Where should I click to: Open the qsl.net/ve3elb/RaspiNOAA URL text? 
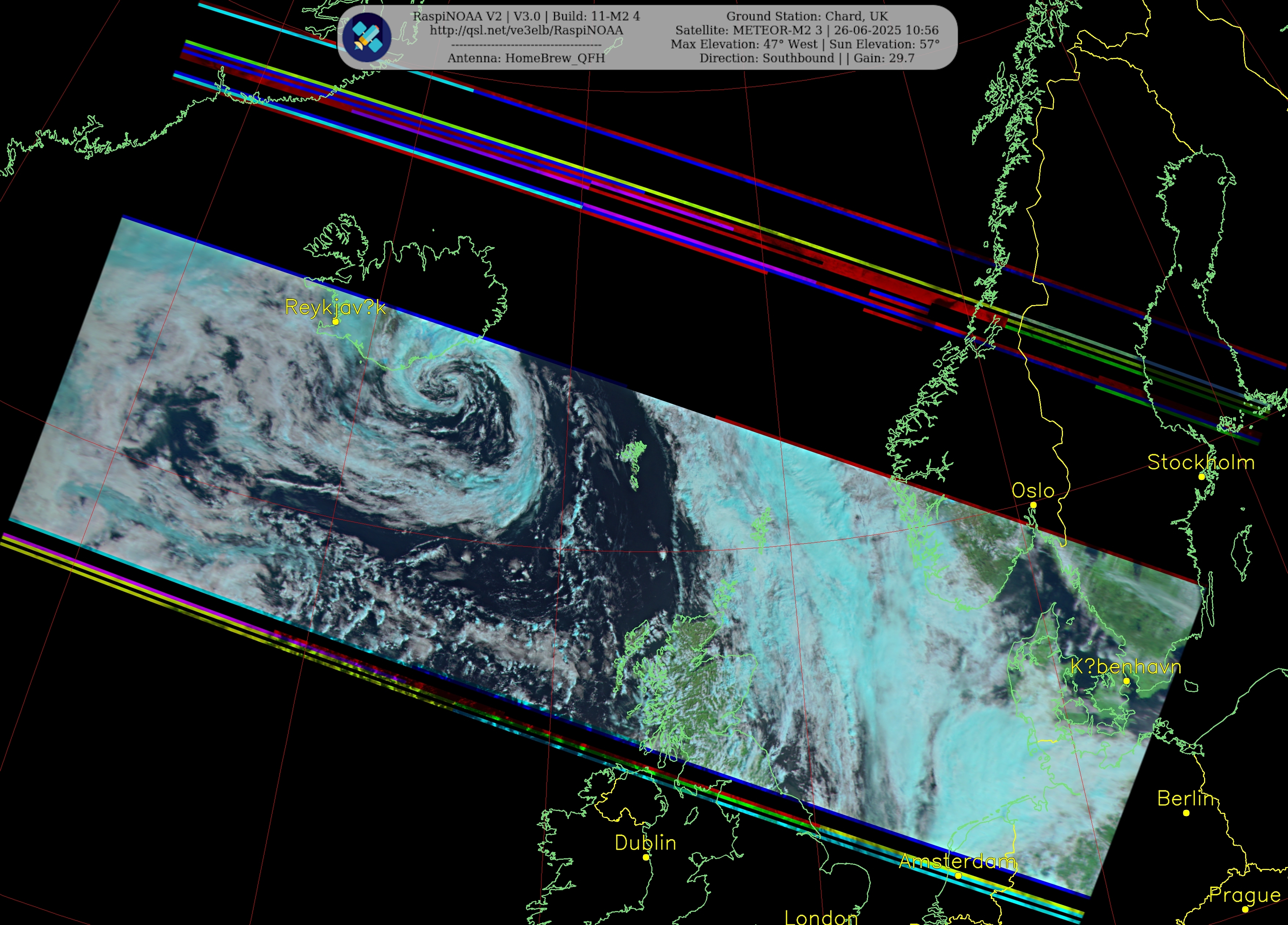point(526,30)
